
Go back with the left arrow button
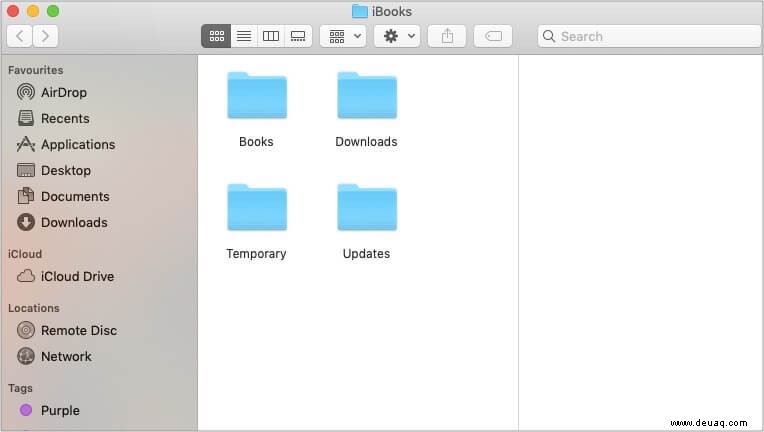(x=20, y=36)
